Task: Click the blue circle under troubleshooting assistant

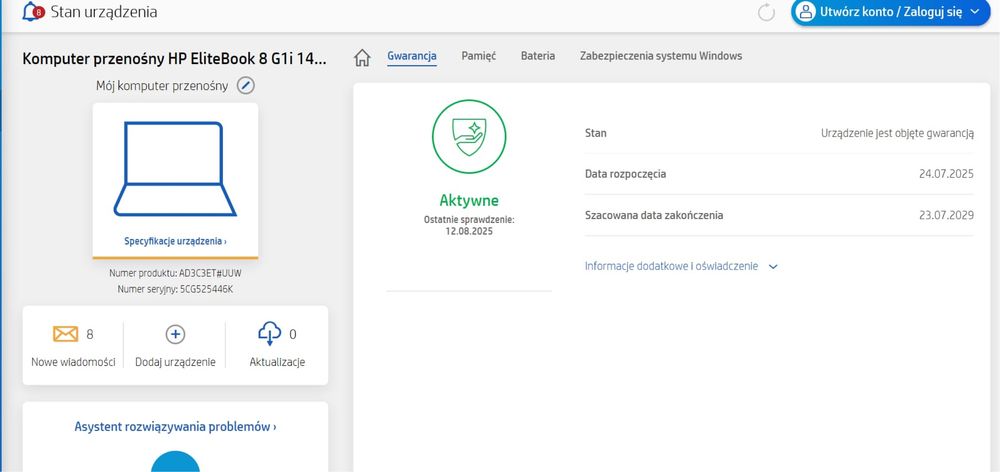Action: click(x=175, y=462)
